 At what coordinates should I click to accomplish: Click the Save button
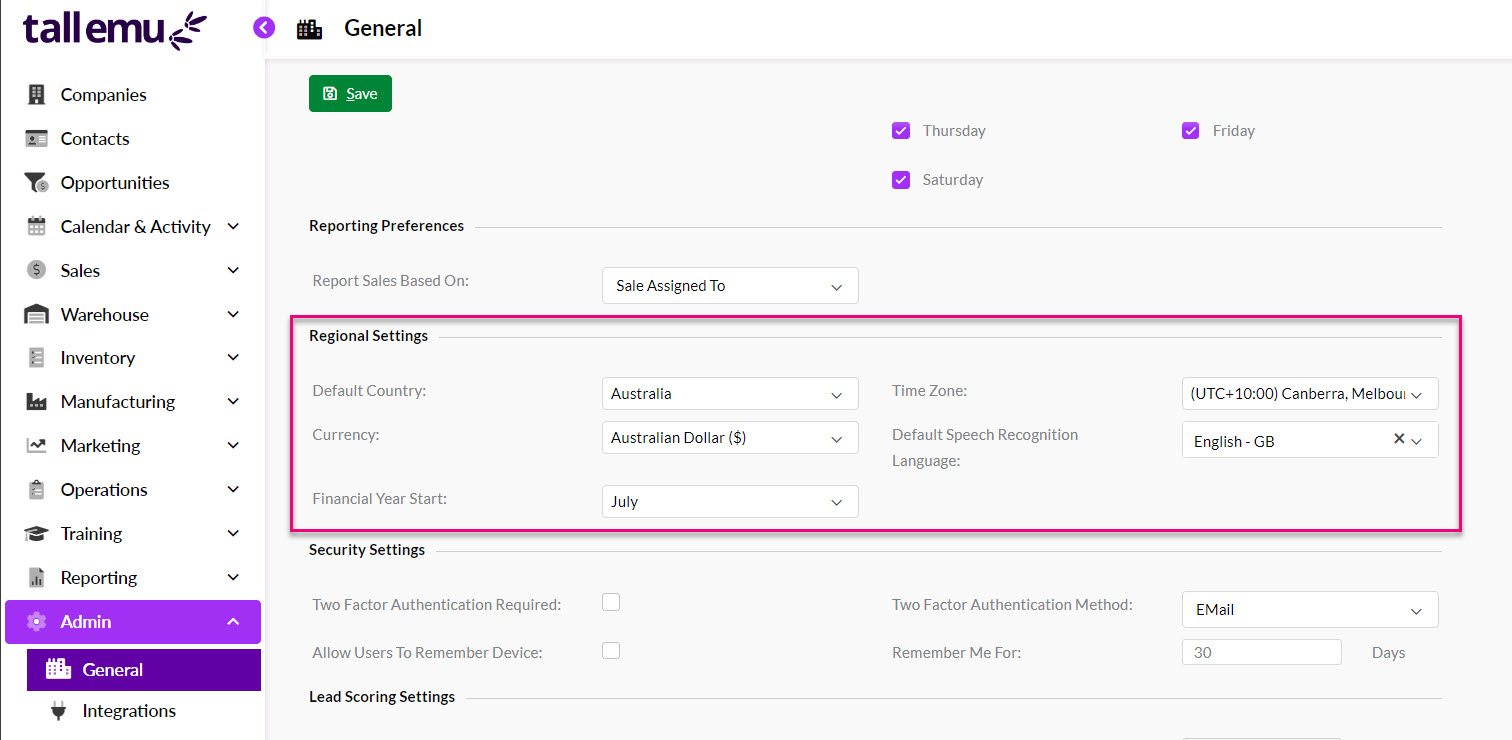pyautogui.click(x=350, y=93)
